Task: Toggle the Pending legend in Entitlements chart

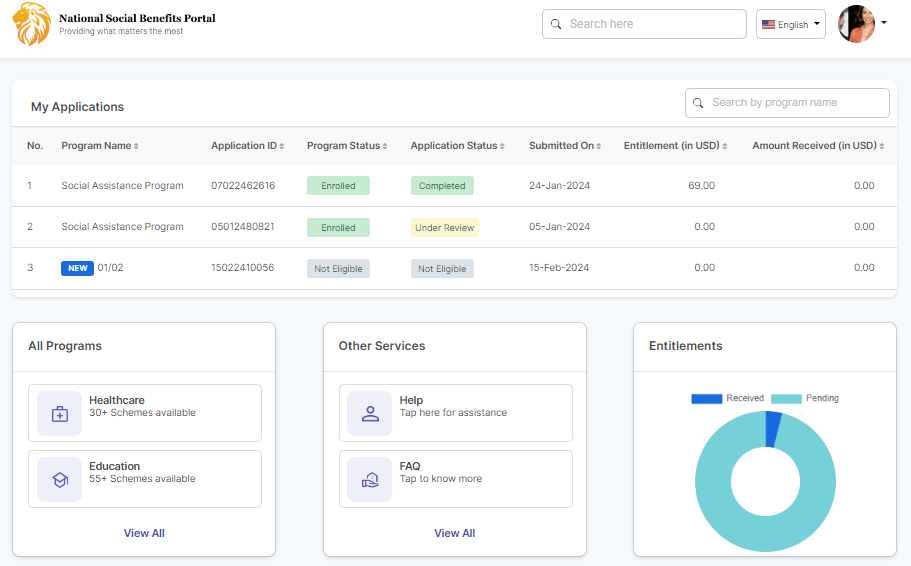Action: tap(805, 398)
